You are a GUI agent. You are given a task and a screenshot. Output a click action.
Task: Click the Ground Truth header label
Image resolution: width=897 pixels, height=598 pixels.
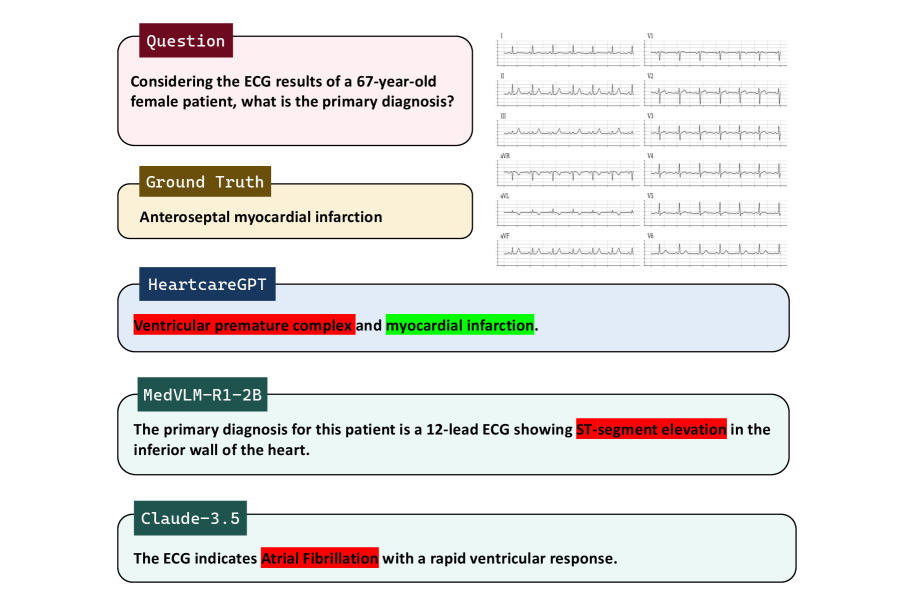[x=205, y=182]
